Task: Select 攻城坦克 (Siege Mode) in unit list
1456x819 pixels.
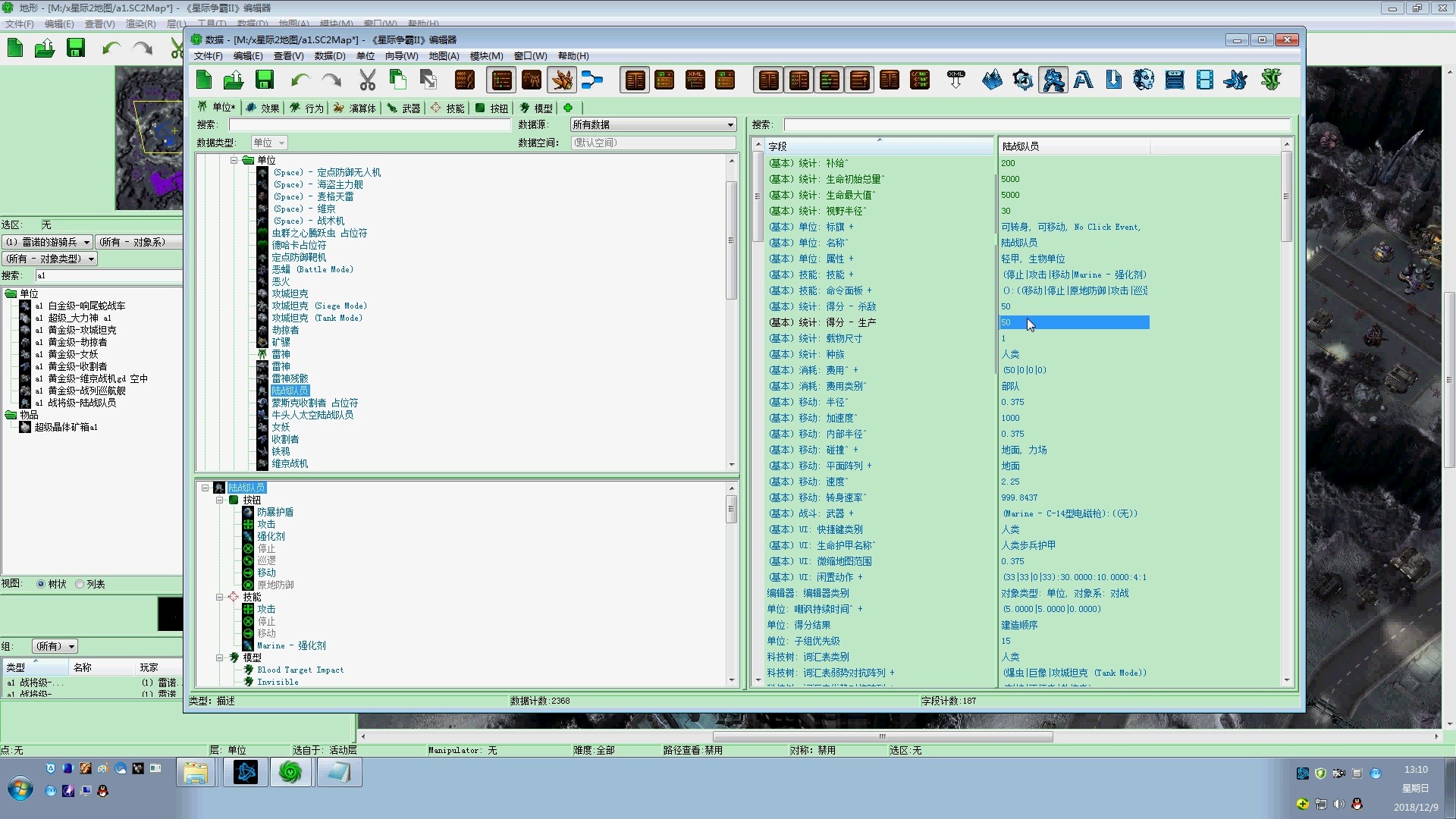Action: pyautogui.click(x=319, y=306)
